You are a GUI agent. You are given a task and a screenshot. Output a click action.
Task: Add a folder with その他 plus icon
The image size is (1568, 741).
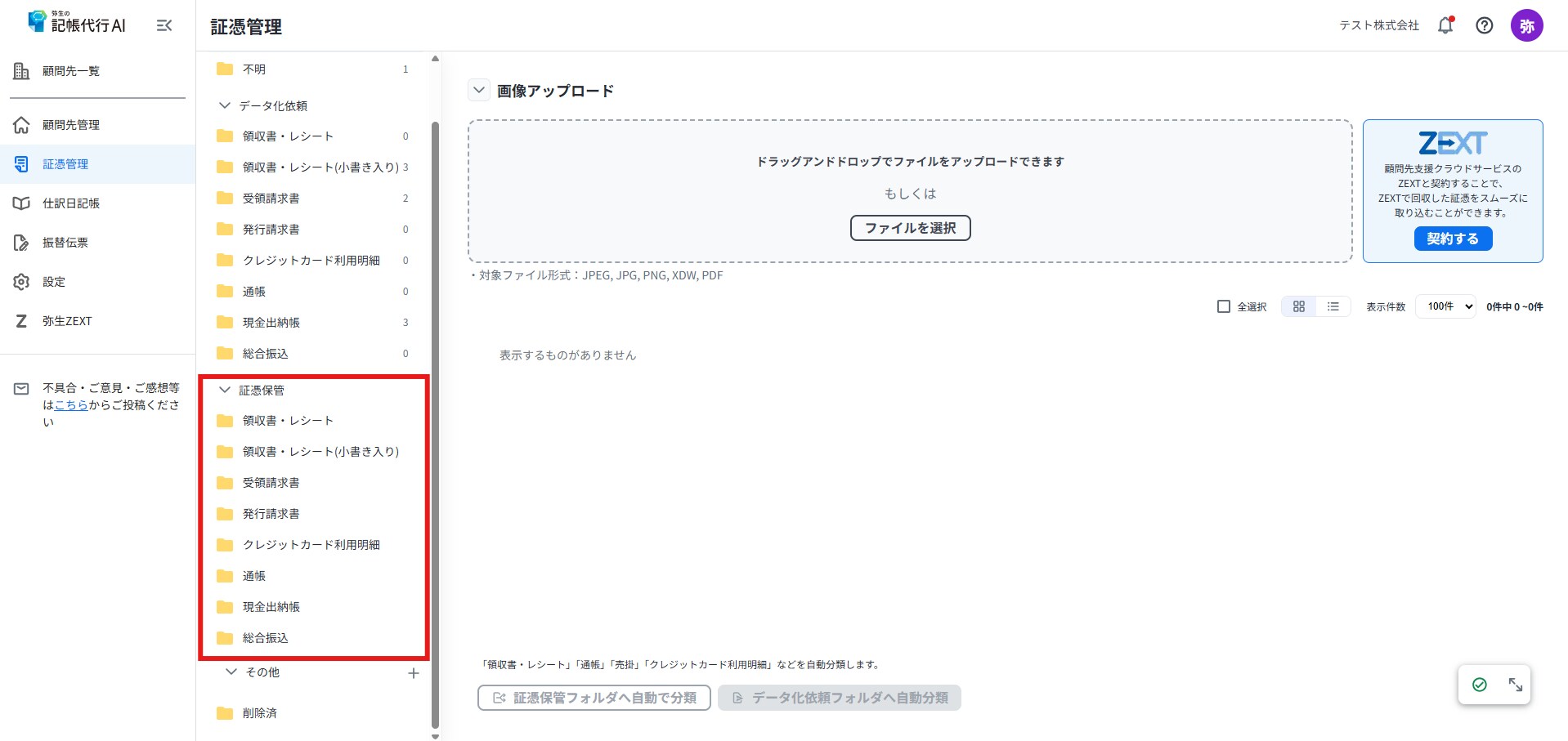(414, 673)
